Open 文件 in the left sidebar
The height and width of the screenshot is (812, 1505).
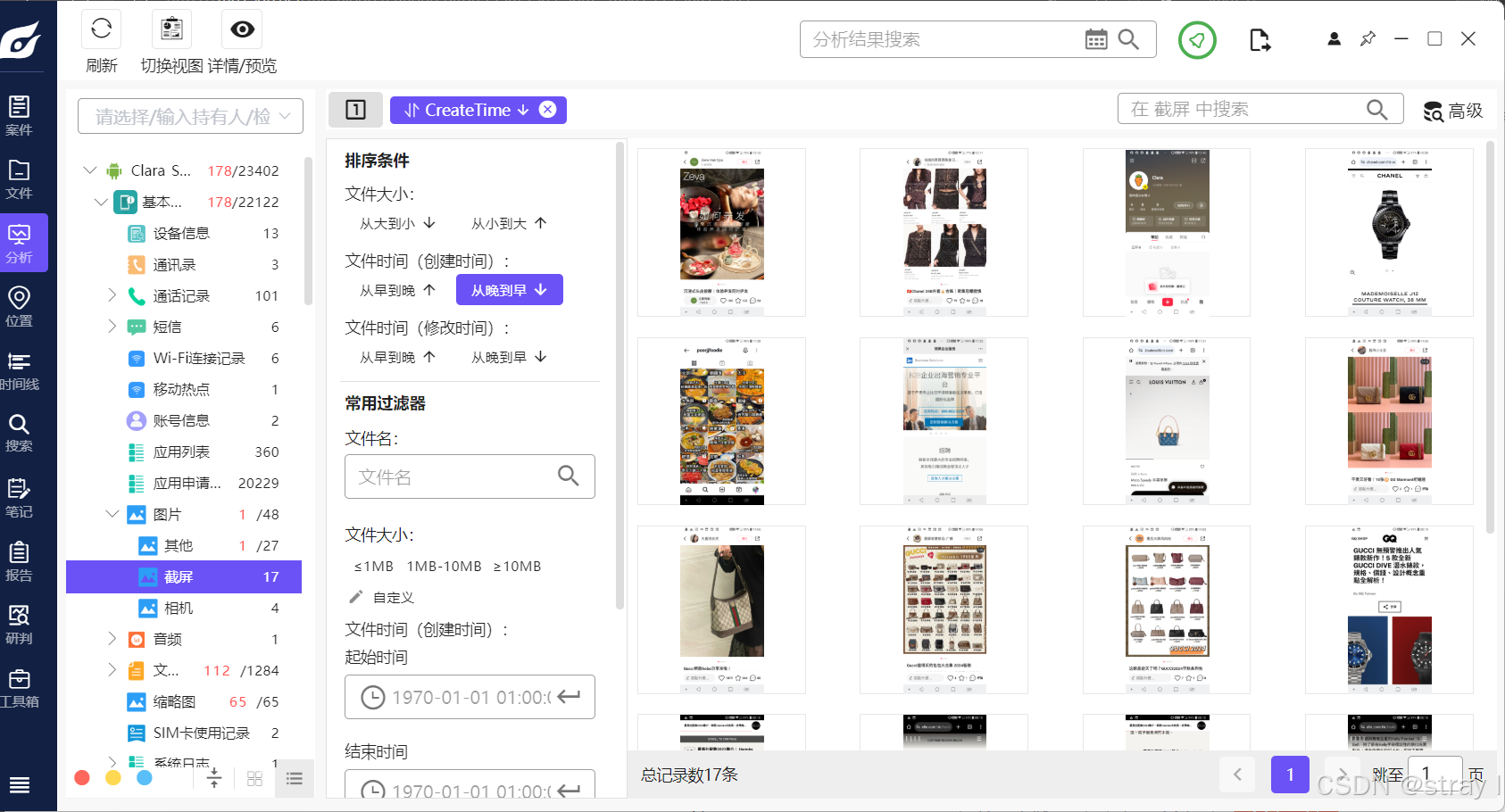point(20,179)
